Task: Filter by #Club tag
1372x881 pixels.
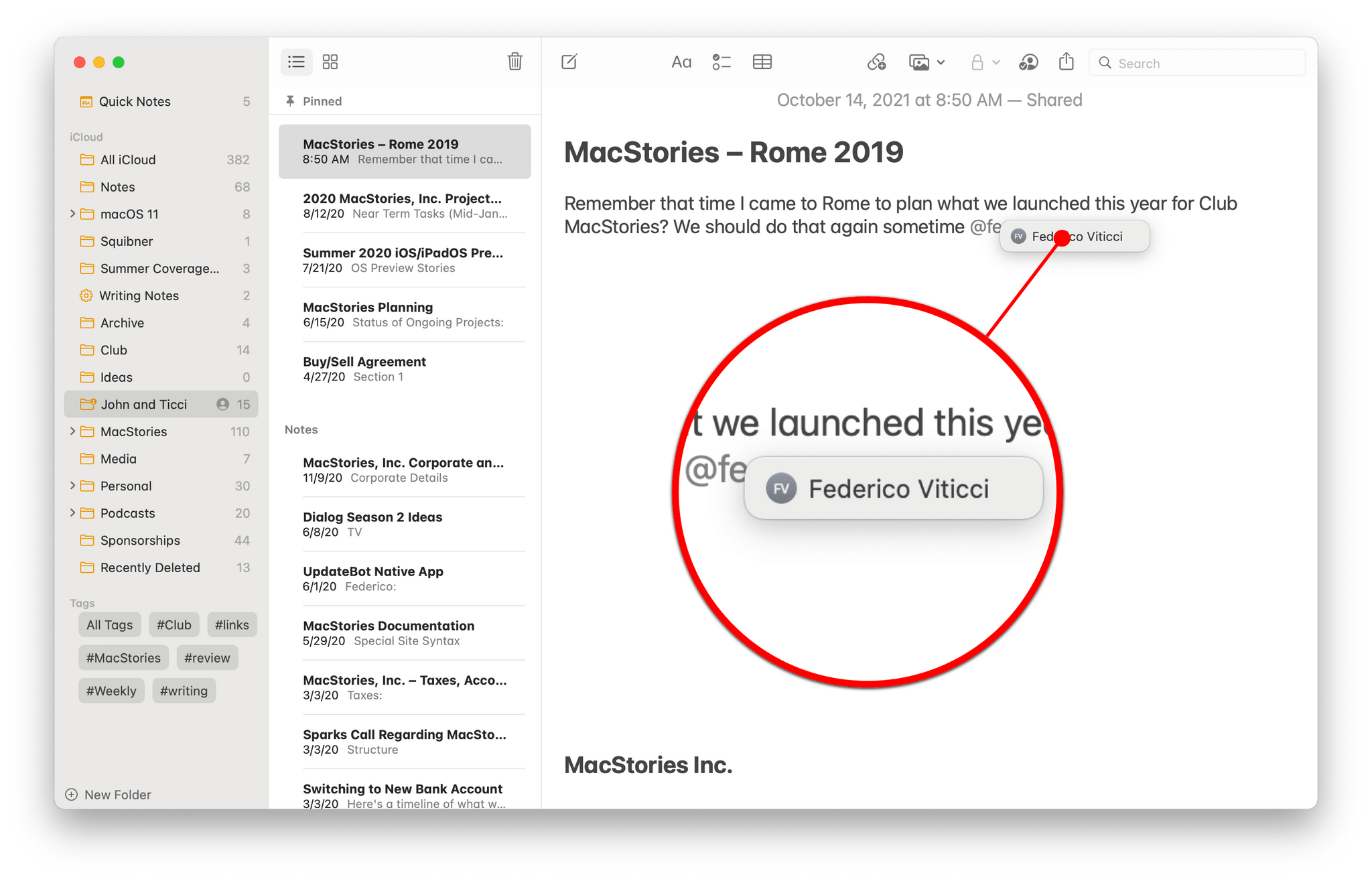Action: pyautogui.click(x=174, y=624)
